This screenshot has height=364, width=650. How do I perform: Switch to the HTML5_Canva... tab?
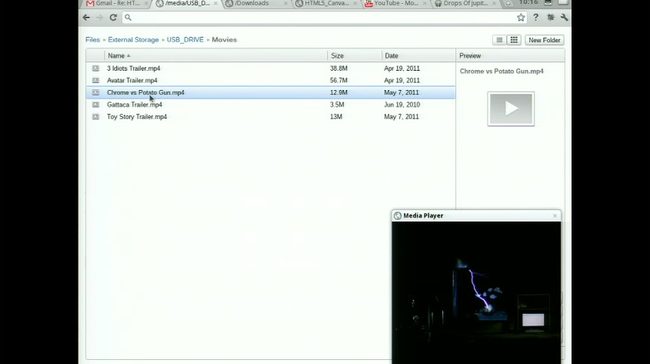(326, 3)
